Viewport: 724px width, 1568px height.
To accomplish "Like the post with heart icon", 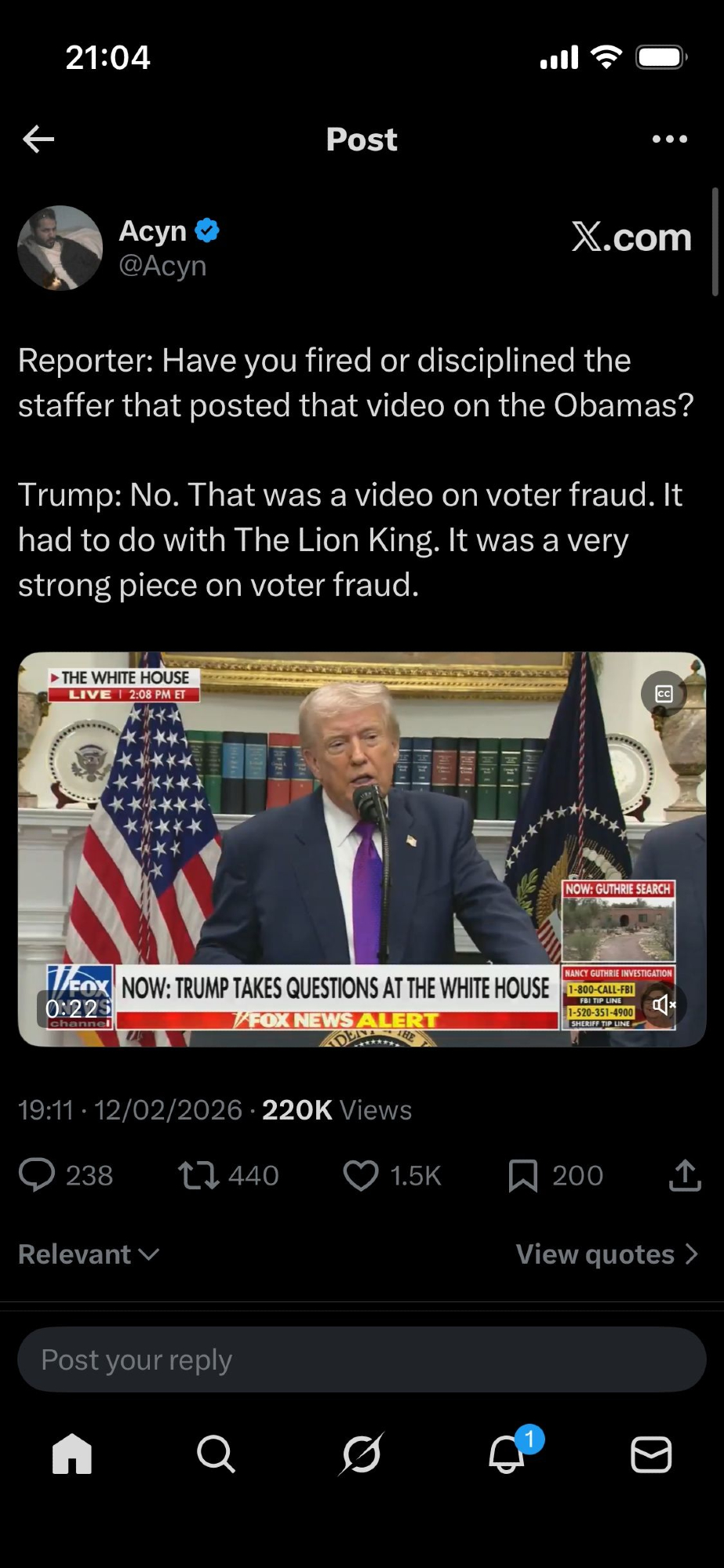I will [x=361, y=1175].
